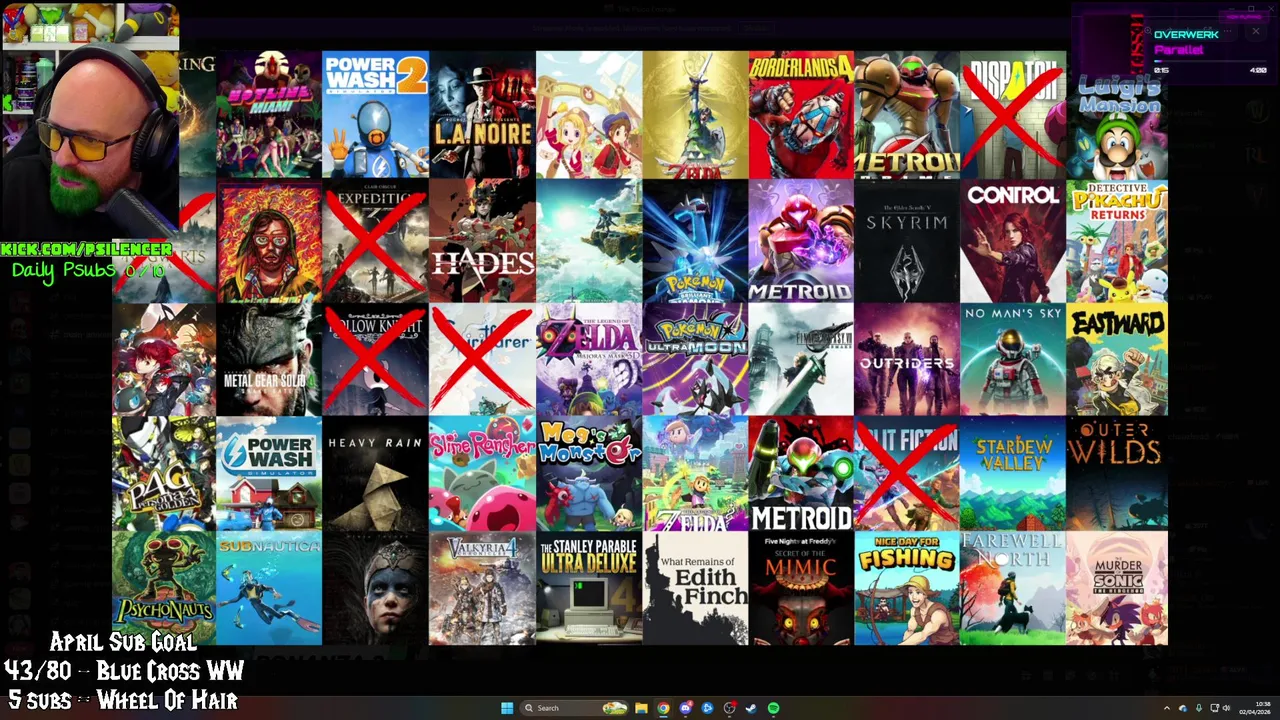
Task: Select the Persona 5 red-haired character cover
Action: (164, 359)
